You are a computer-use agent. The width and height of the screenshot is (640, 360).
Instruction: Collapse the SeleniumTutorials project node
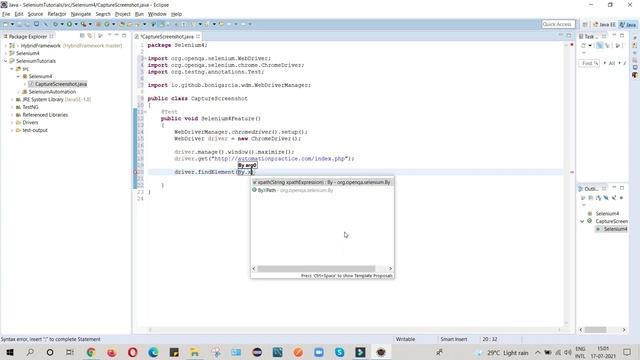pos(6,61)
